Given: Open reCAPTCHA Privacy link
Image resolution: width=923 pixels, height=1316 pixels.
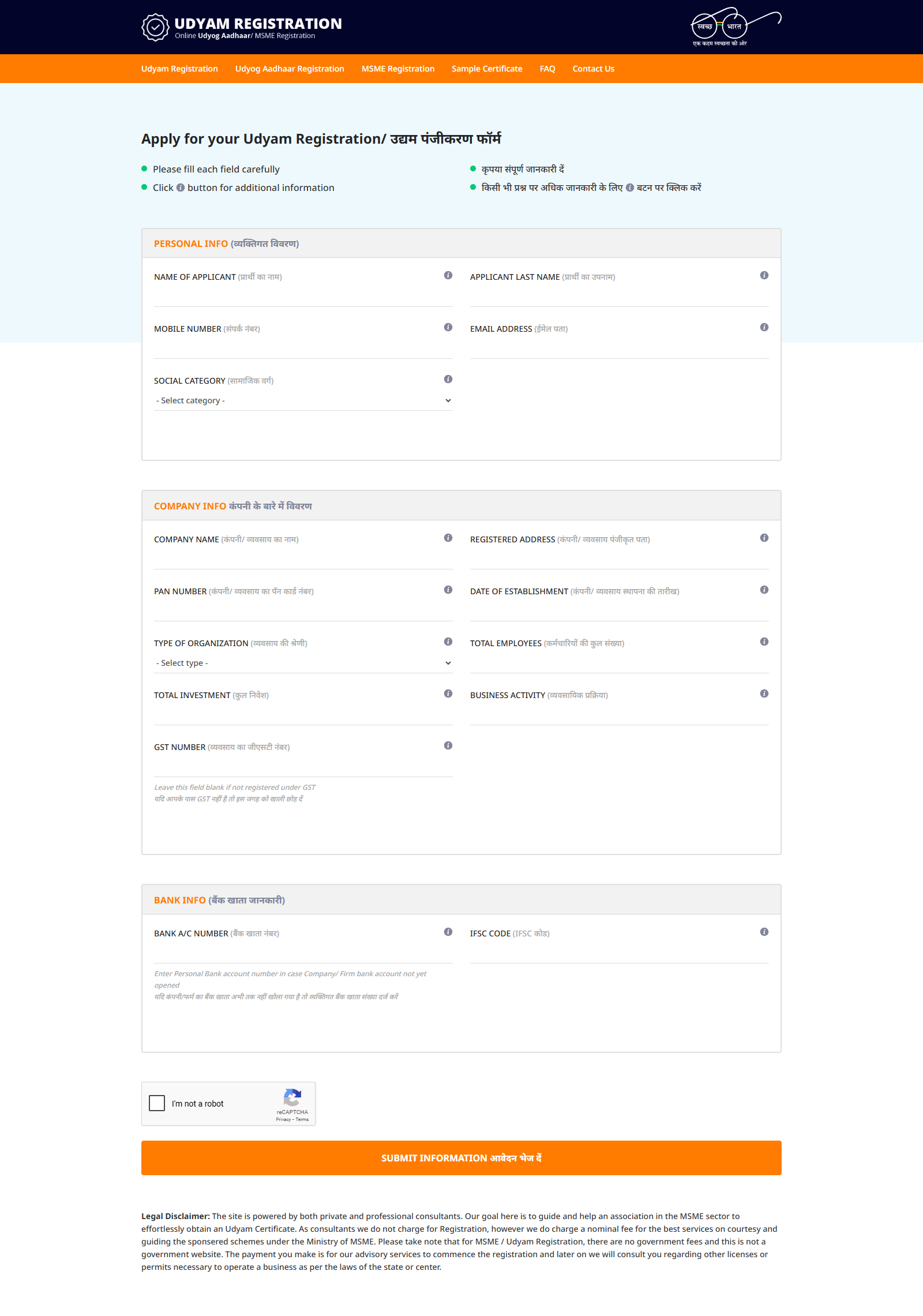Looking at the screenshot, I should tap(283, 1119).
